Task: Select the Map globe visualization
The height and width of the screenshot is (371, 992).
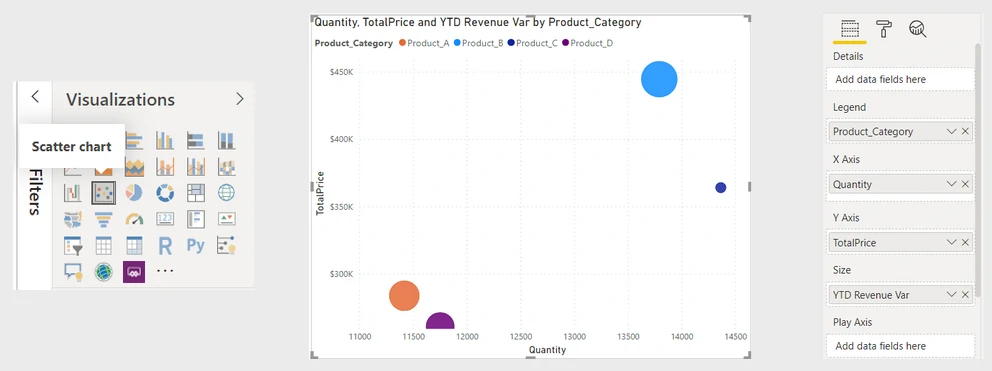Action: point(226,192)
